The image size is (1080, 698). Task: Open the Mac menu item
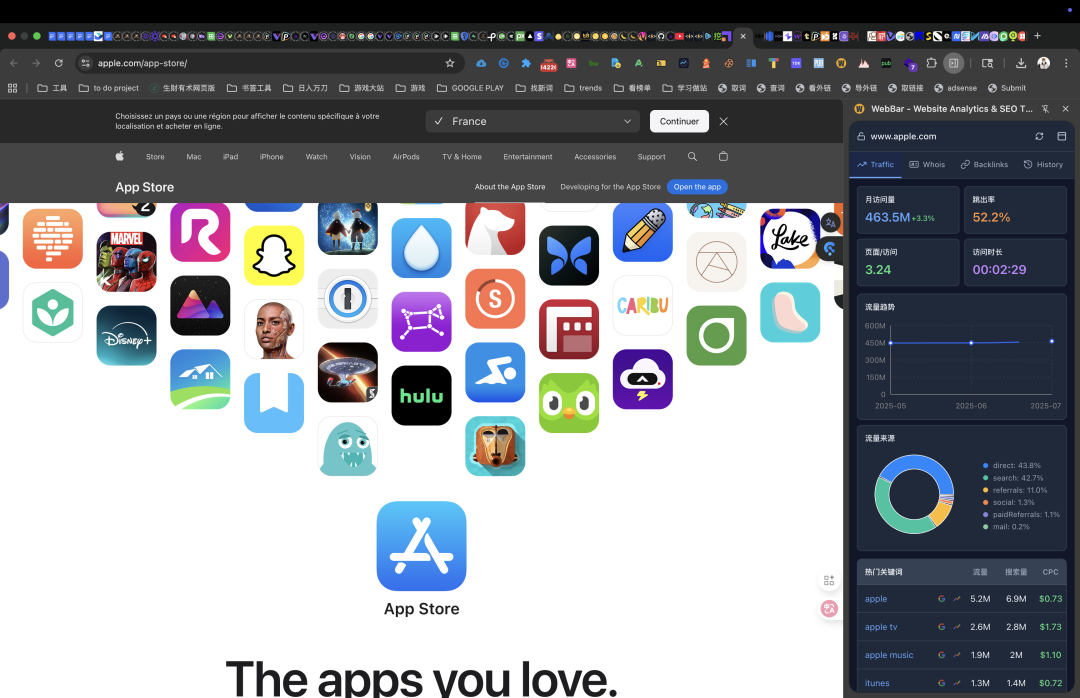click(194, 157)
